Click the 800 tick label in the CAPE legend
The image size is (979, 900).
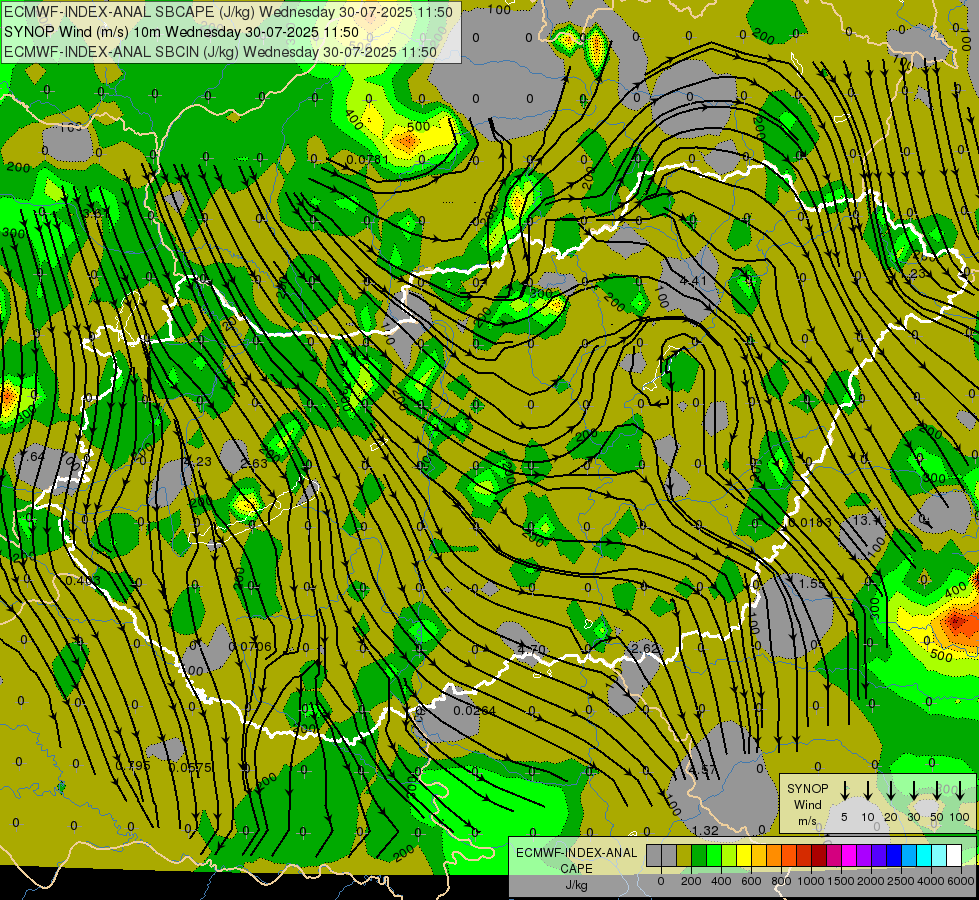(x=781, y=881)
